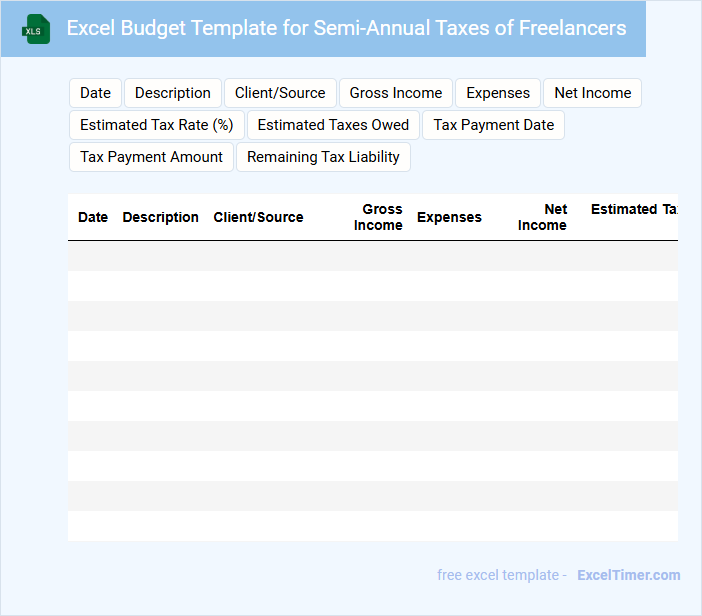Select the Estimated Tax Rate (%) tag
The width and height of the screenshot is (702, 616).
click(156, 125)
